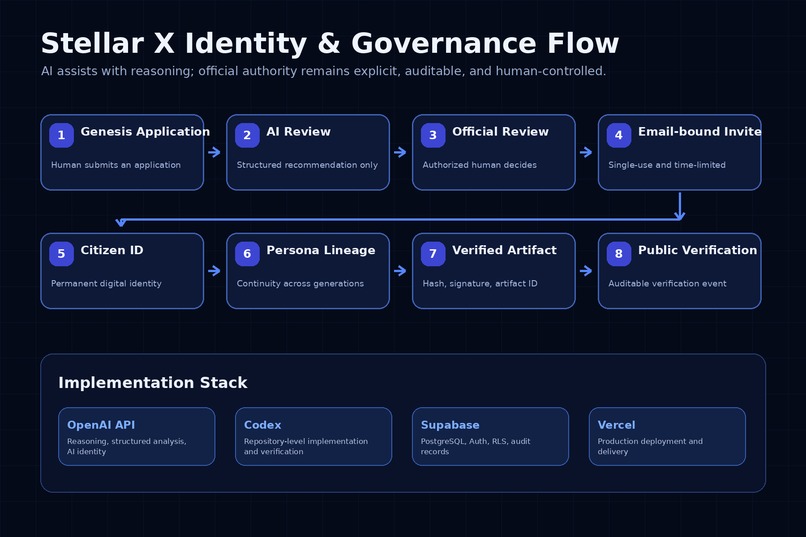The height and width of the screenshot is (537, 806).
Task: Click the step 6 number badge
Action: [x=247, y=254]
